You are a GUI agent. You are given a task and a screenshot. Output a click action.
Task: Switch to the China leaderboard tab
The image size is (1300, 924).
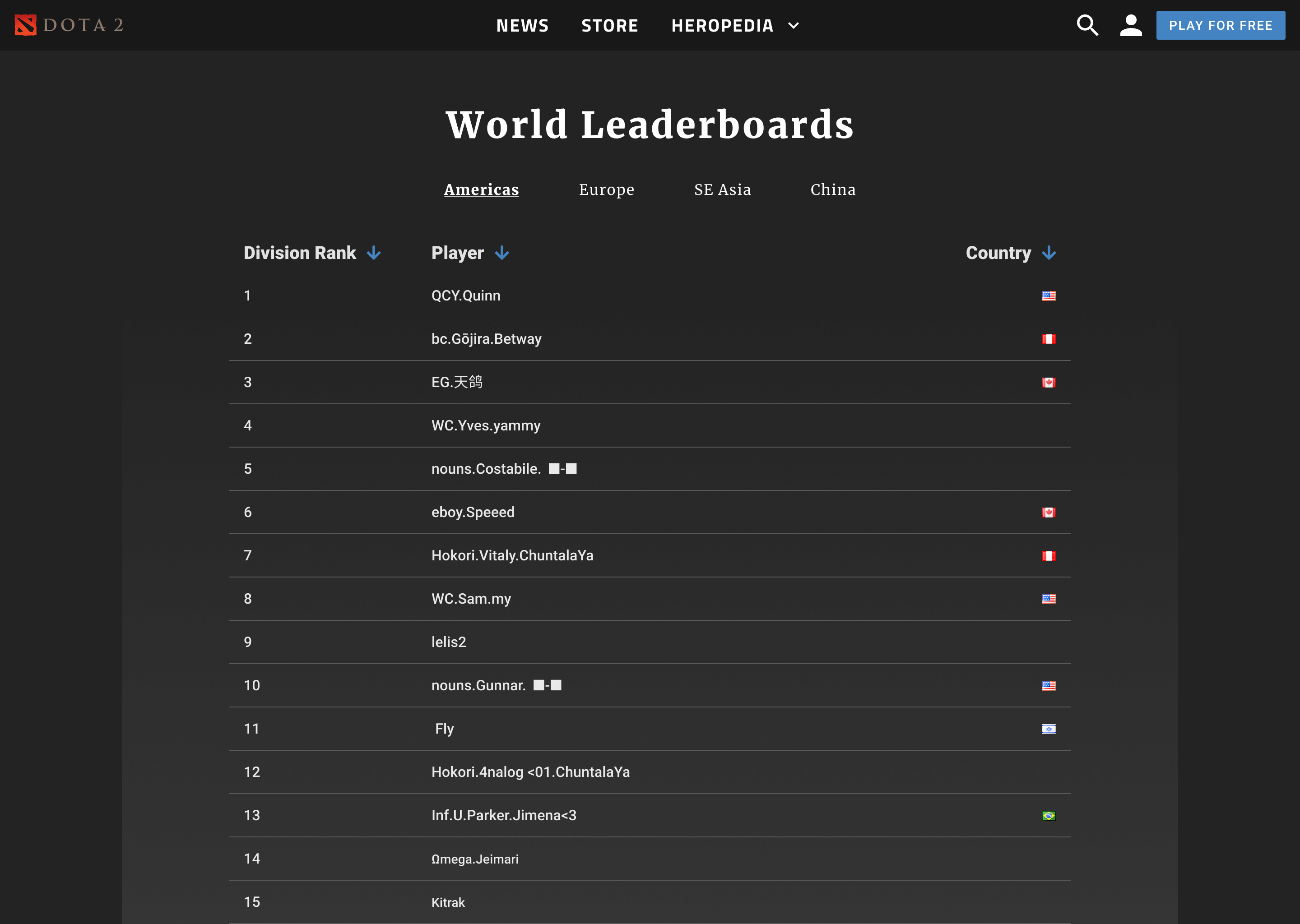833,189
